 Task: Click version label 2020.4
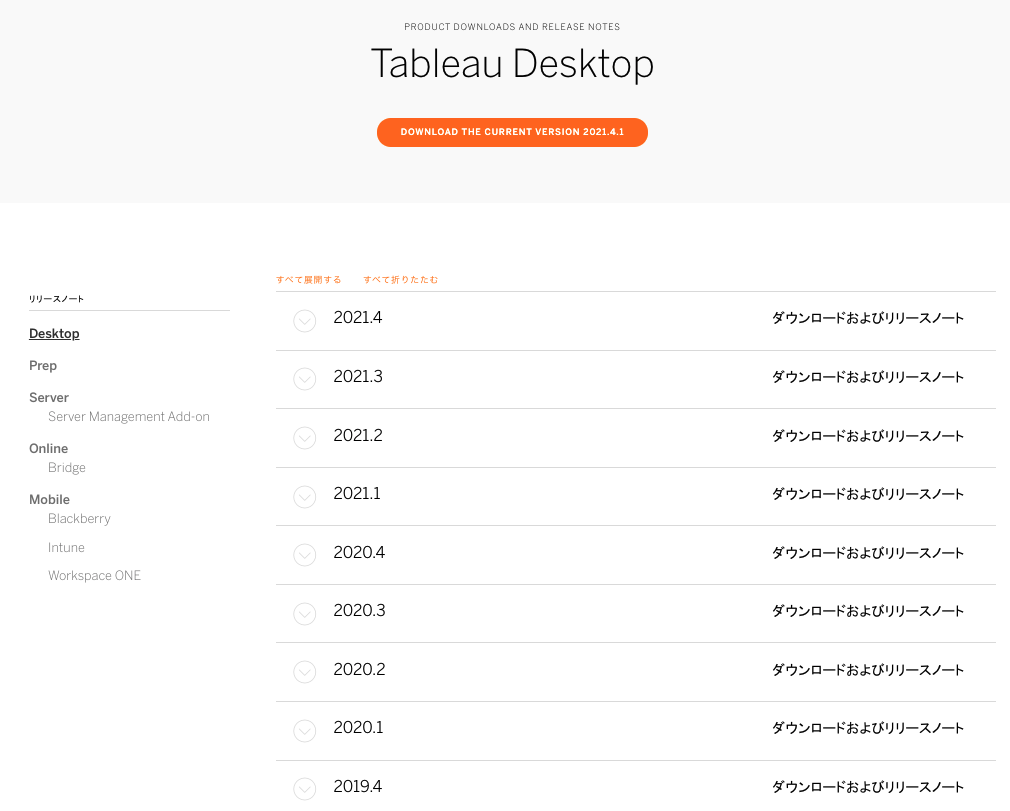[x=359, y=553]
